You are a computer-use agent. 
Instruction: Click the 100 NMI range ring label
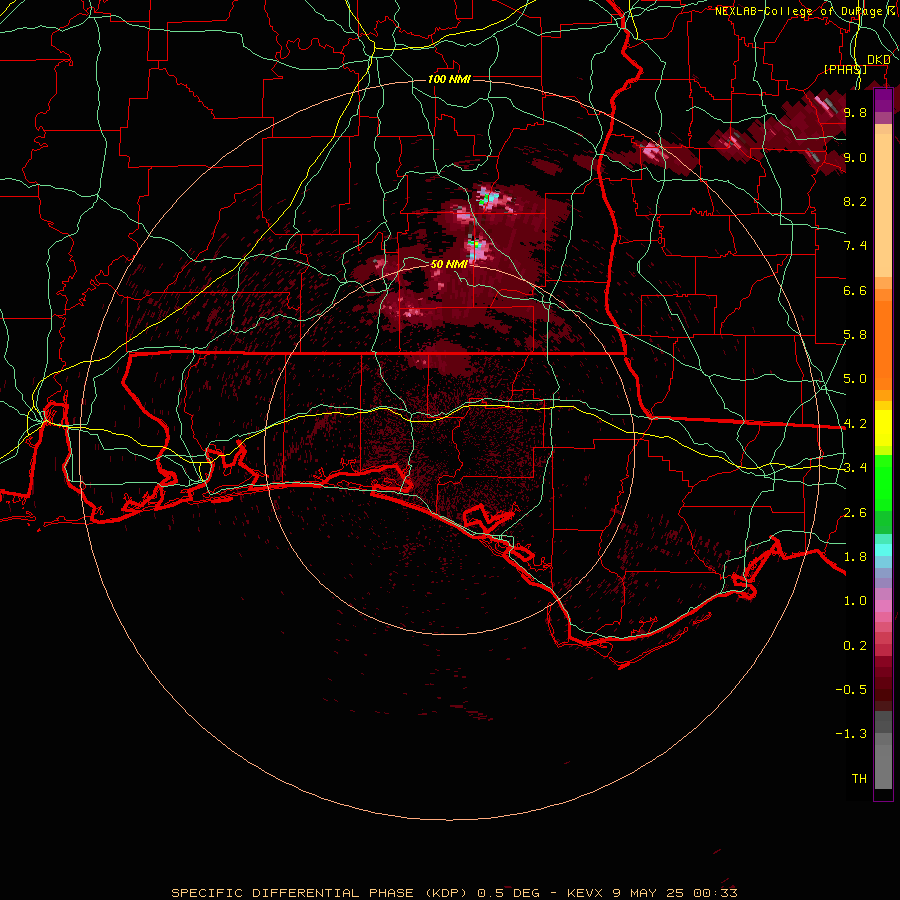click(449, 79)
